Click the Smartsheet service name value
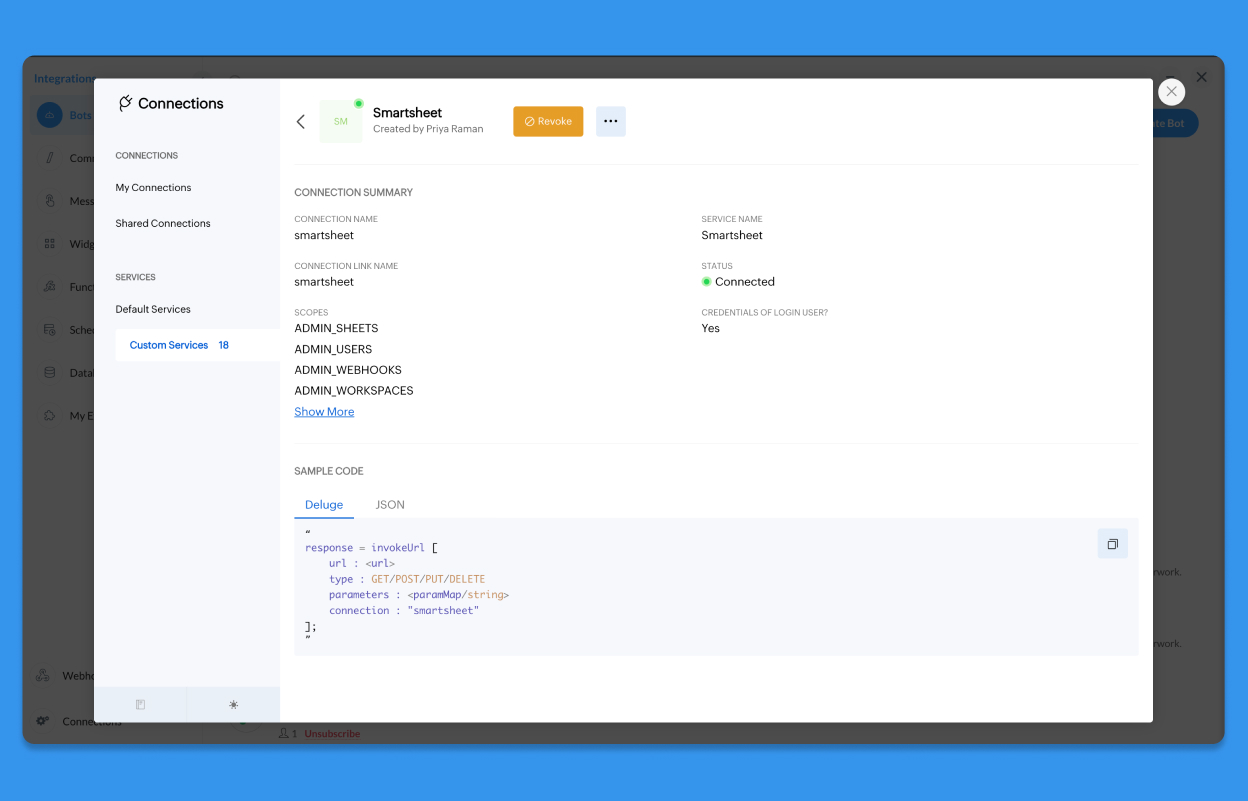 tap(732, 236)
